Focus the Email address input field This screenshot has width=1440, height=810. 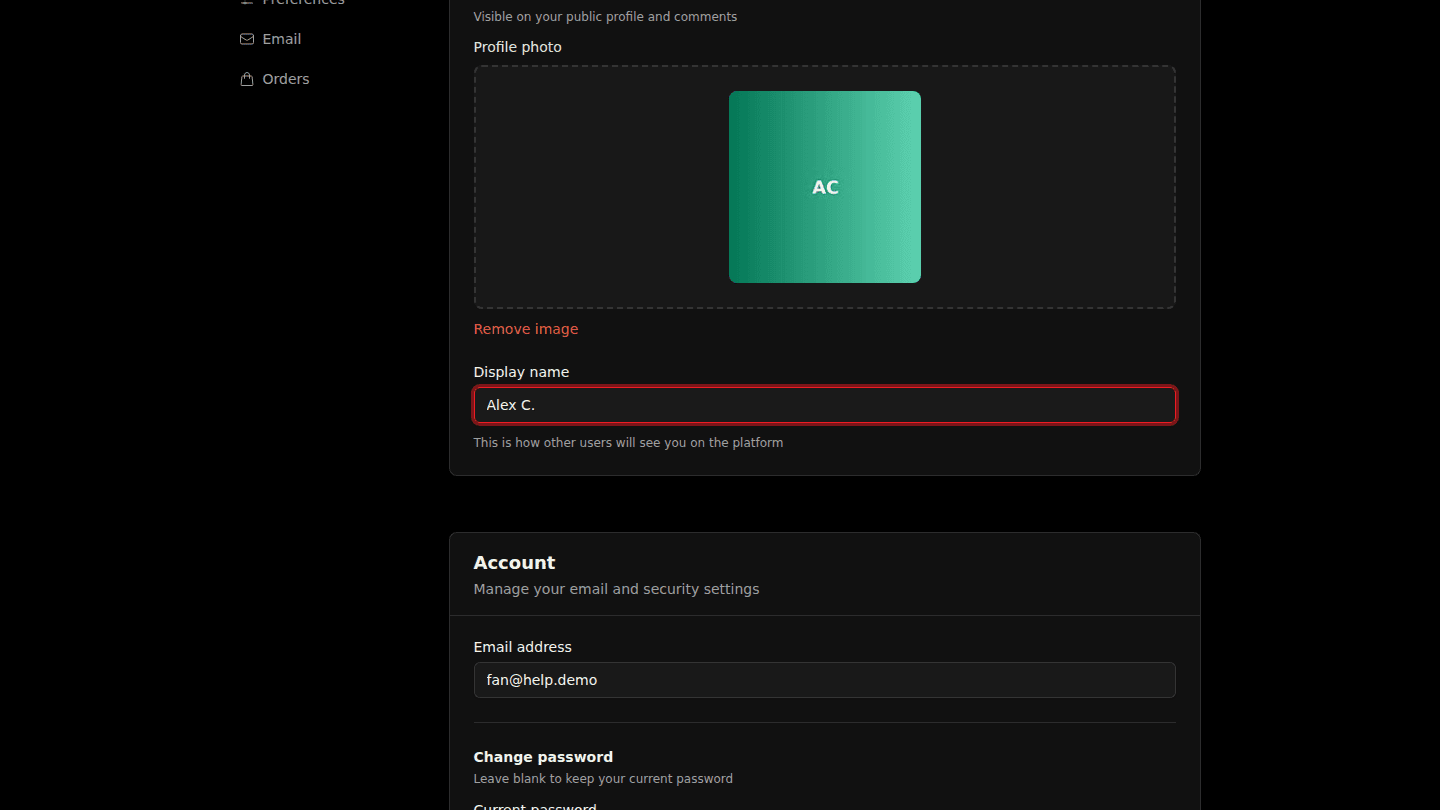pyautogui.click(x=825, y=680)
